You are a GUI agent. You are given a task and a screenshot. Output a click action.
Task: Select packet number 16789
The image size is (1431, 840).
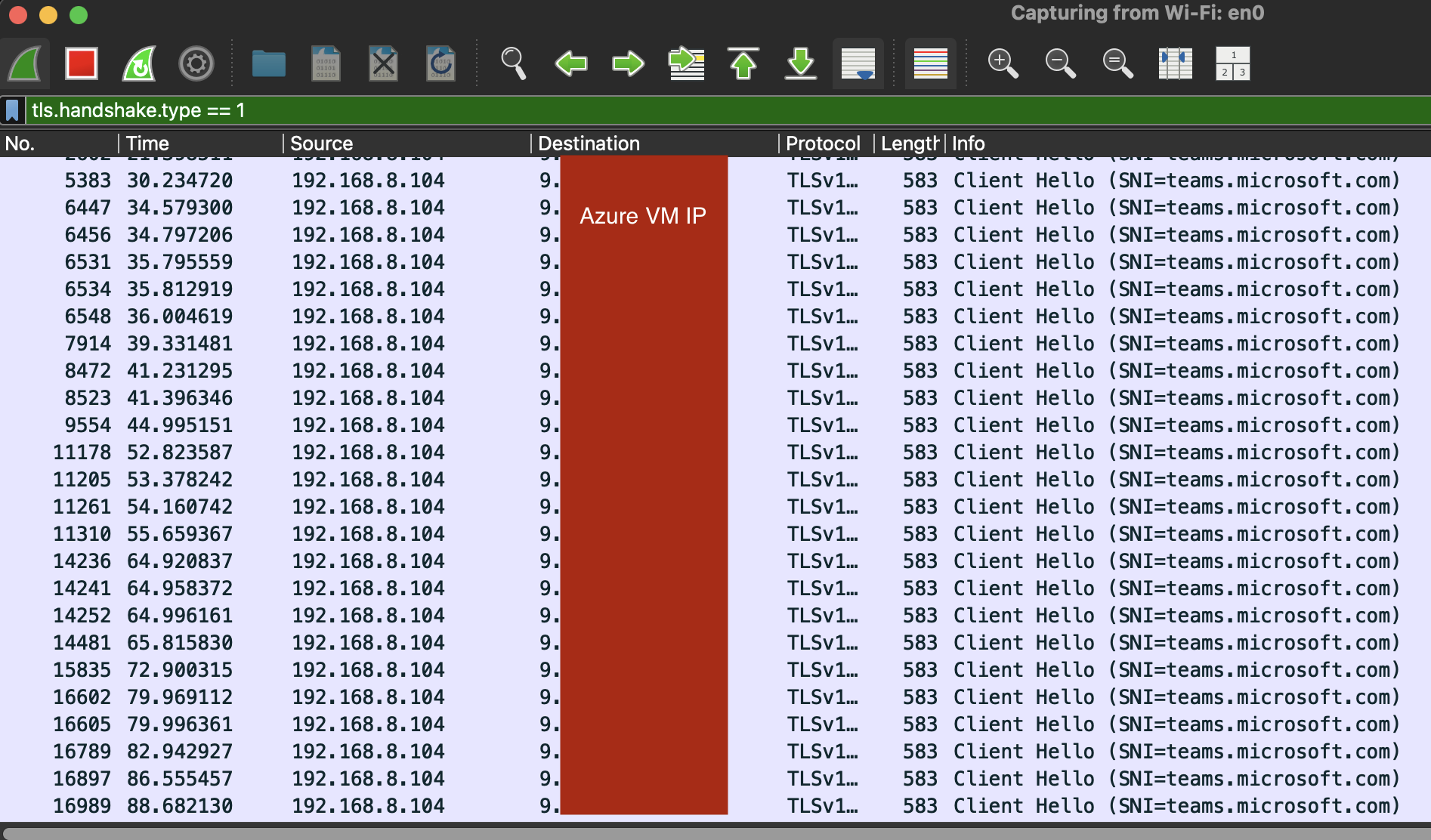click(715, 752)
